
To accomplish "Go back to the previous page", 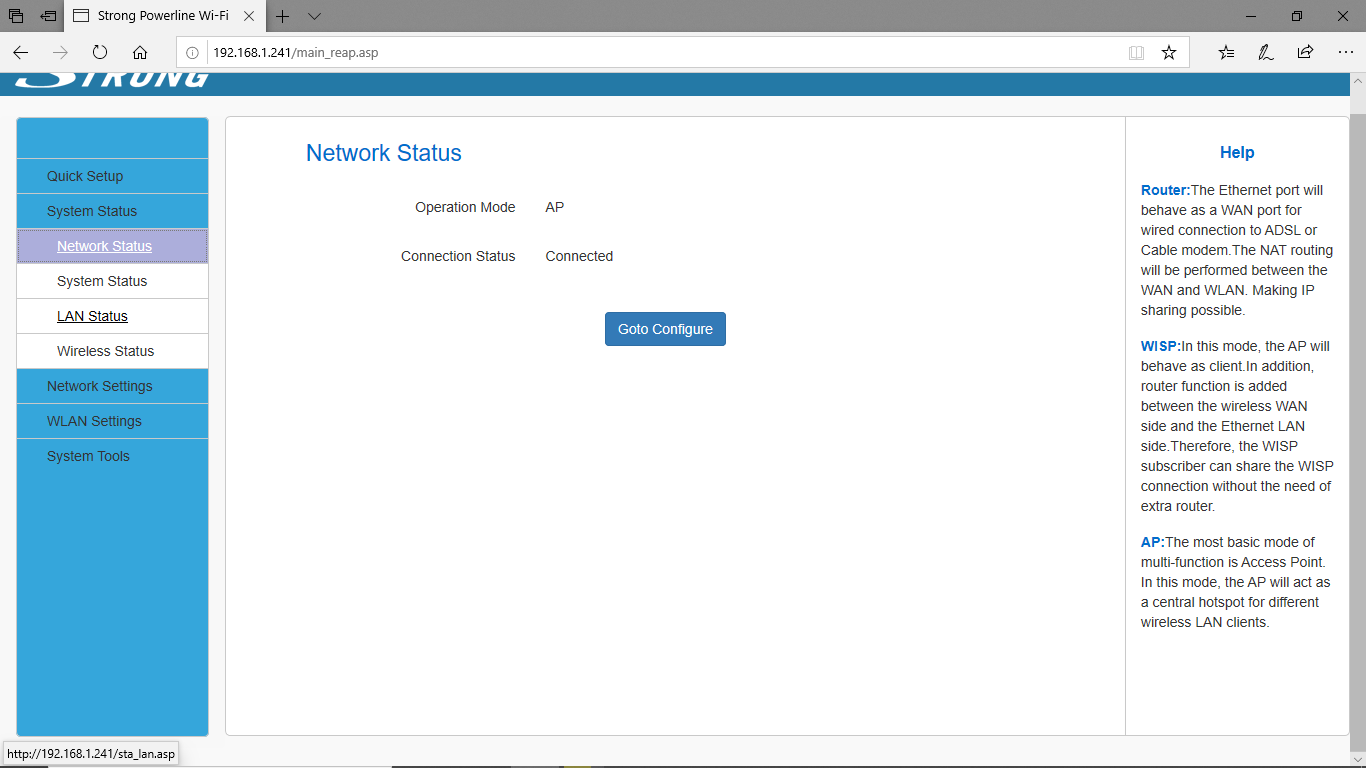I will pos(20,52).
